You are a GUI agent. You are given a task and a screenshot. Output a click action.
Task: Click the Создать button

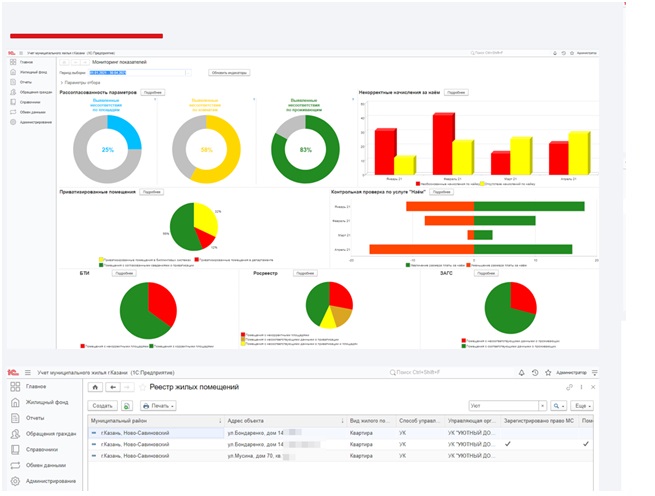pos(102,406)
